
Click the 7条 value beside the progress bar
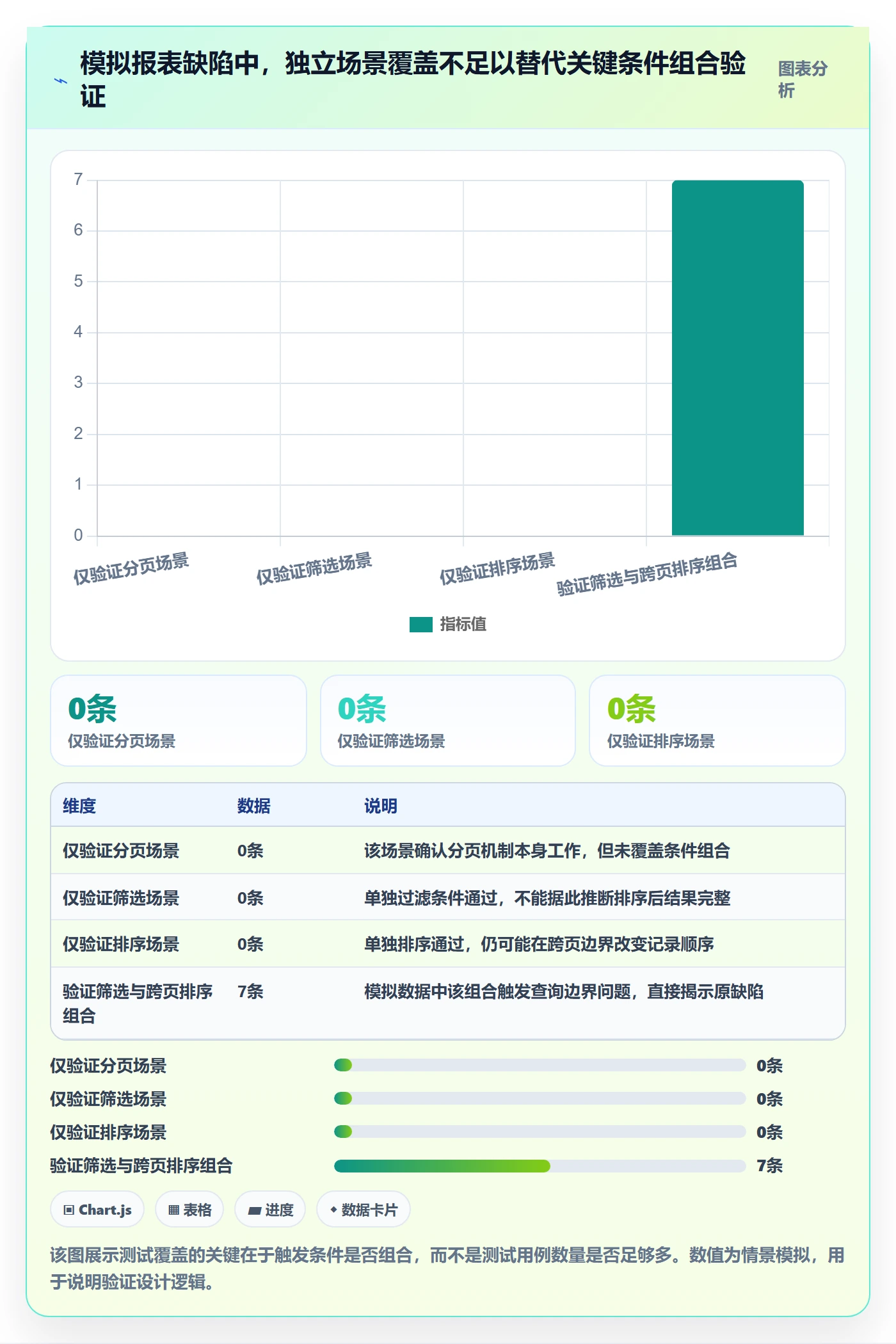pos(770,1165)
